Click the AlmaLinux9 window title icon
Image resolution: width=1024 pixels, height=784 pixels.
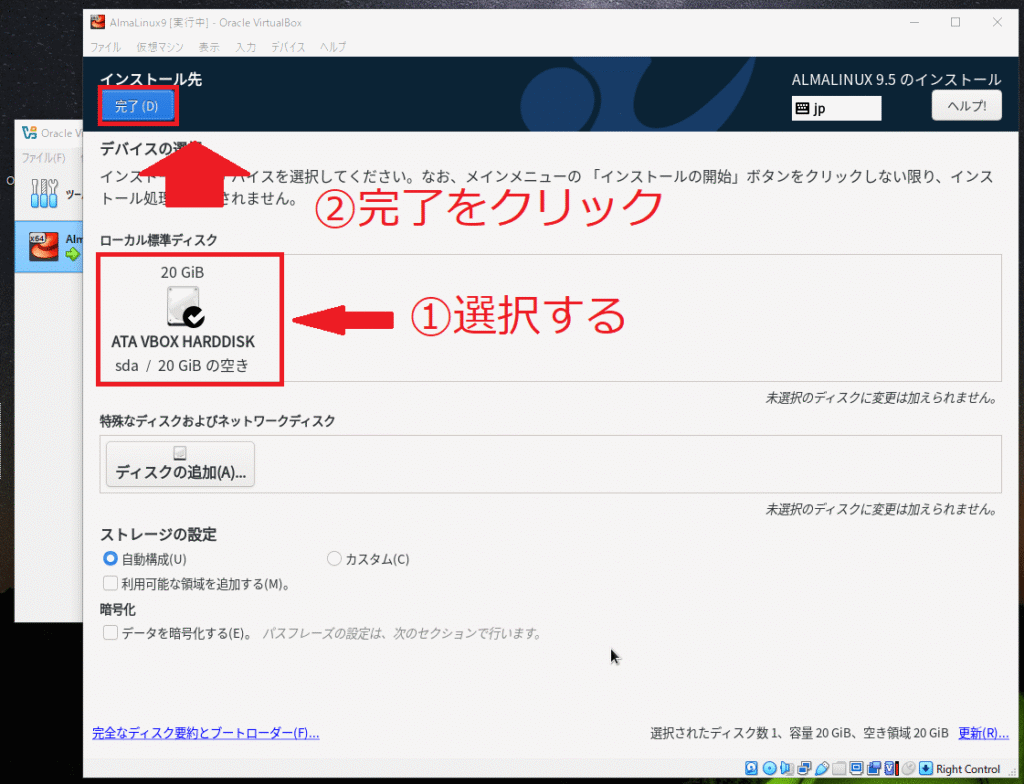coord(98,22)
